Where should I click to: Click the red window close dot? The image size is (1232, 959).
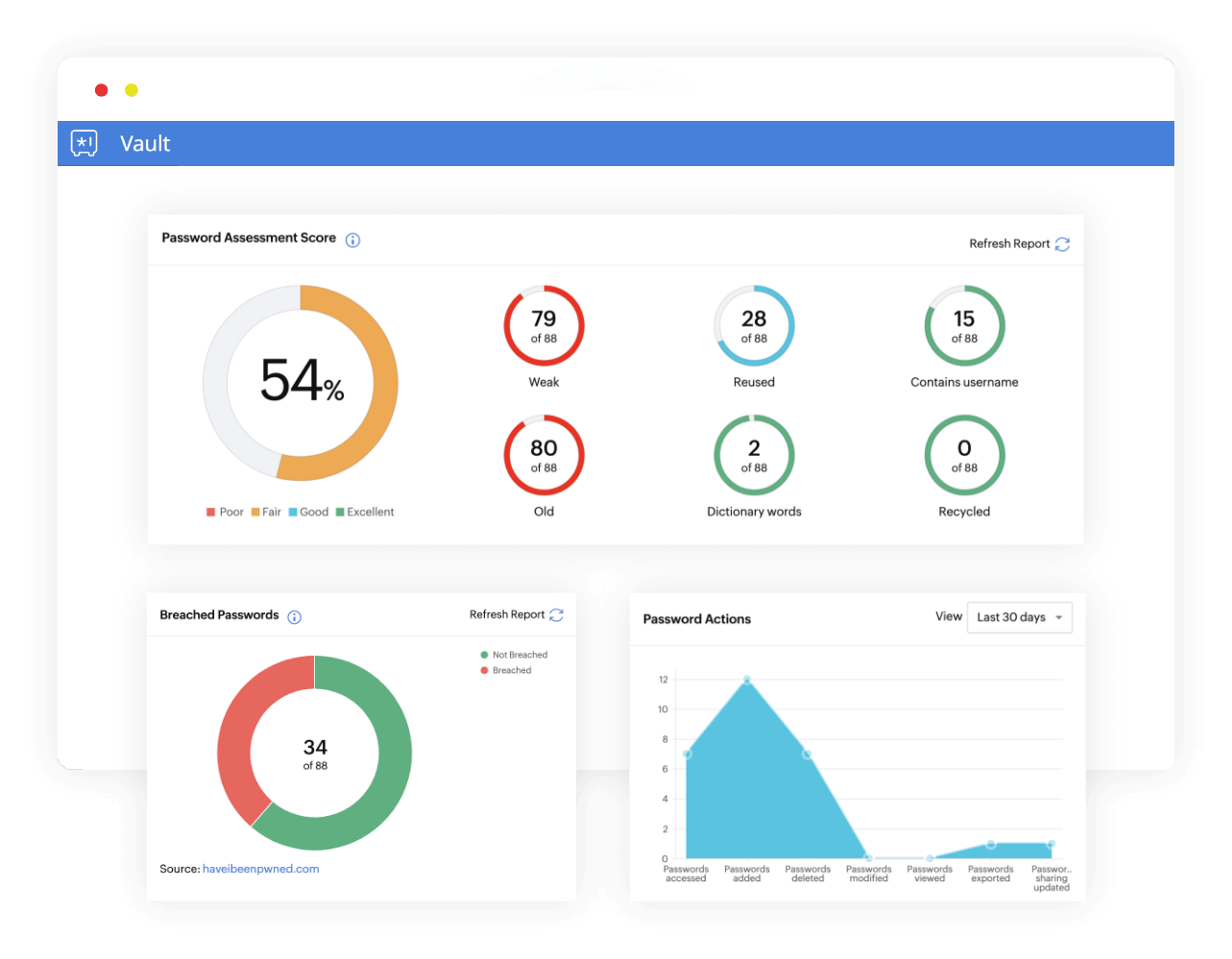[101, 90]
